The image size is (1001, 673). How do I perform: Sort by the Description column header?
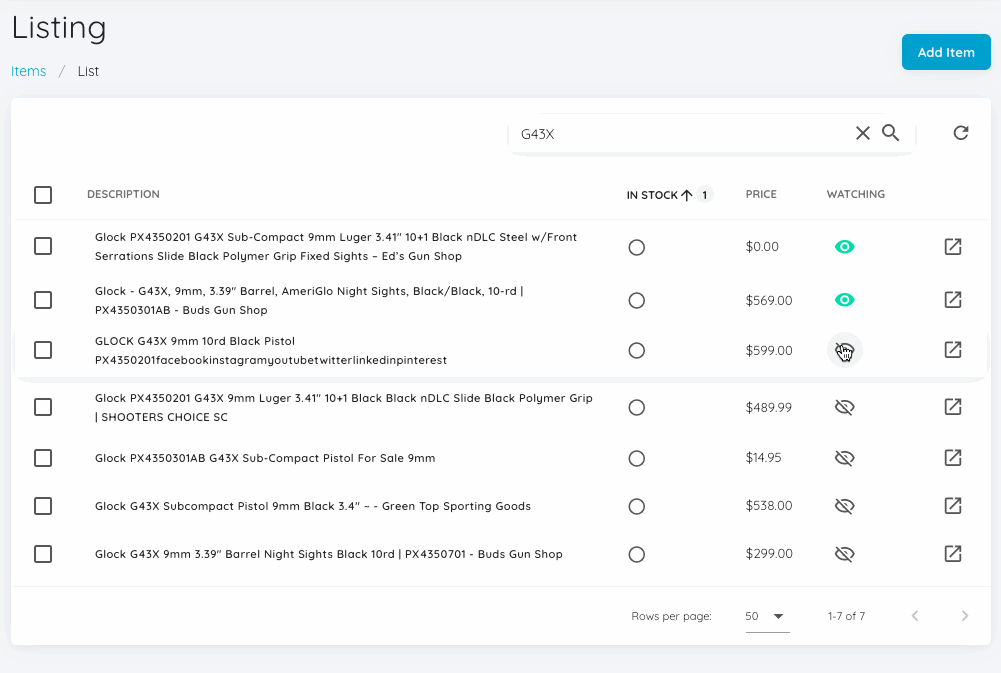click(123, 194)
